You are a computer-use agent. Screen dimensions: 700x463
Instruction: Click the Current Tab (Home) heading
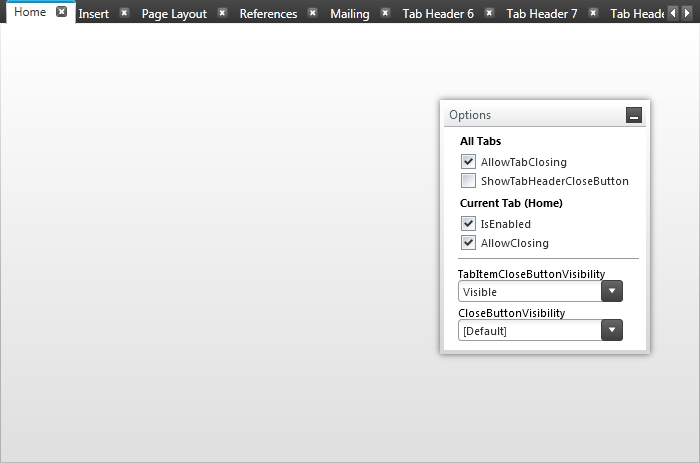pyautogui.click(x=511, y=203)
